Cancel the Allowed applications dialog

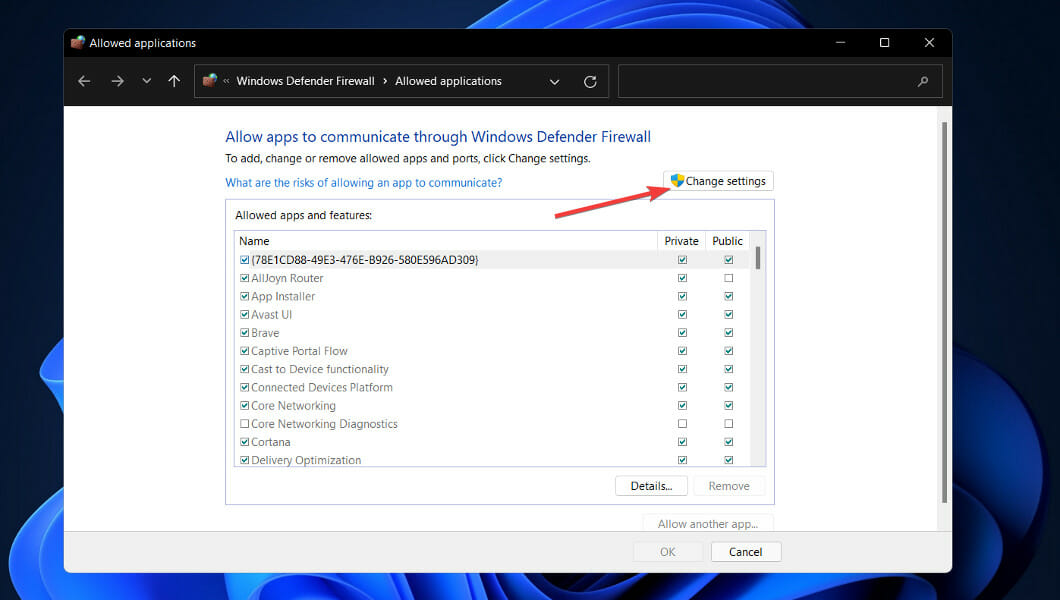click(x=746, y=552)
